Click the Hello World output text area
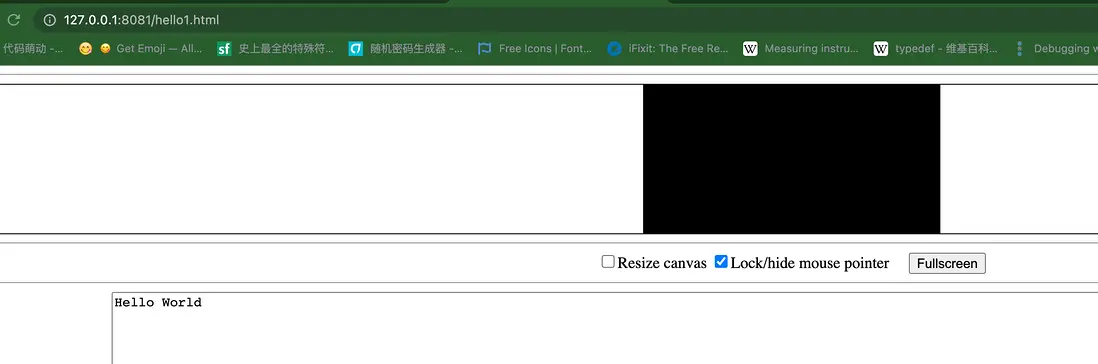The width and height of the screenshot is (1098, 364). pos(605,328)
